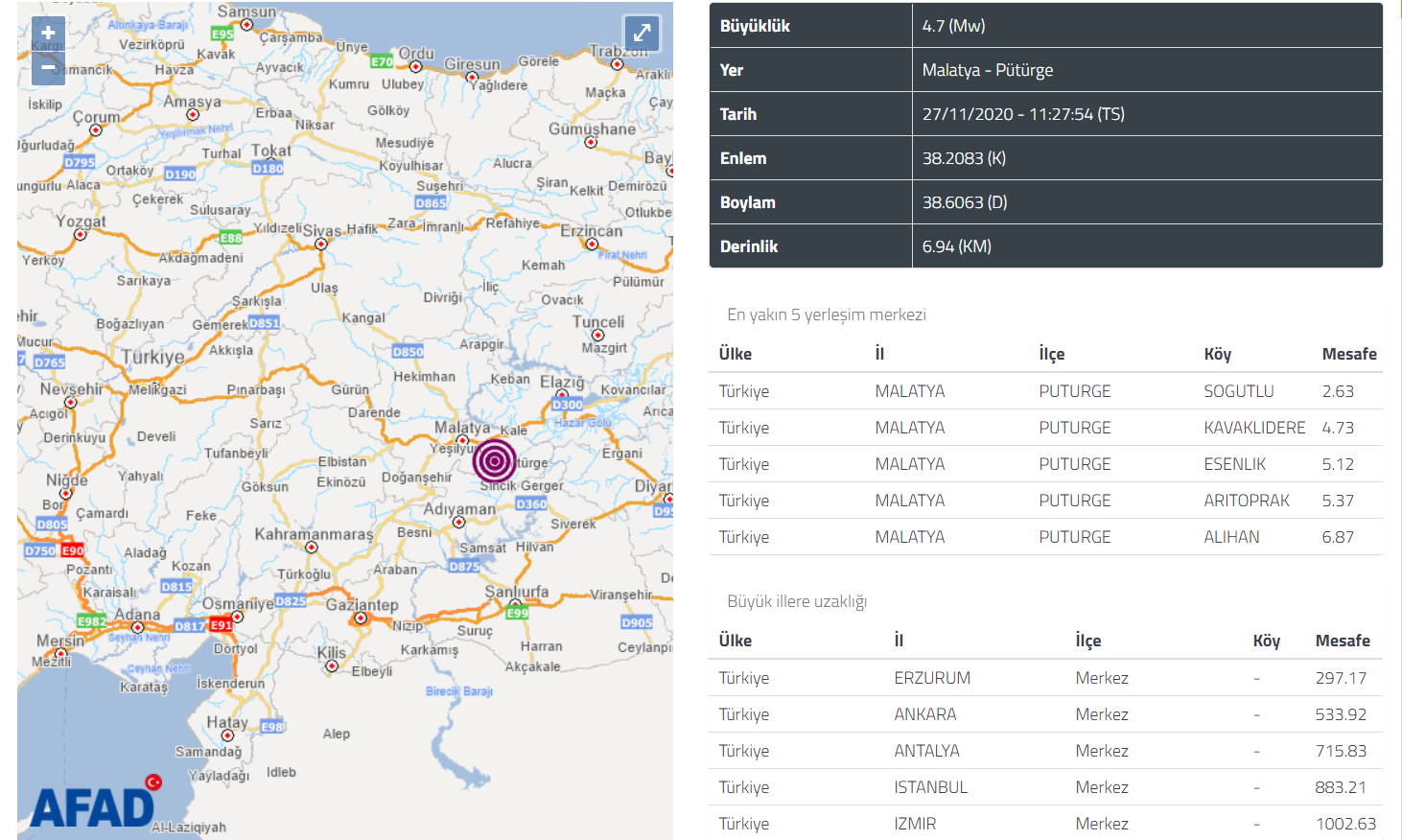The image size is (1402, 840).
Task: Click the E90 road sign near Pozantı
Action: click(73, 550)
